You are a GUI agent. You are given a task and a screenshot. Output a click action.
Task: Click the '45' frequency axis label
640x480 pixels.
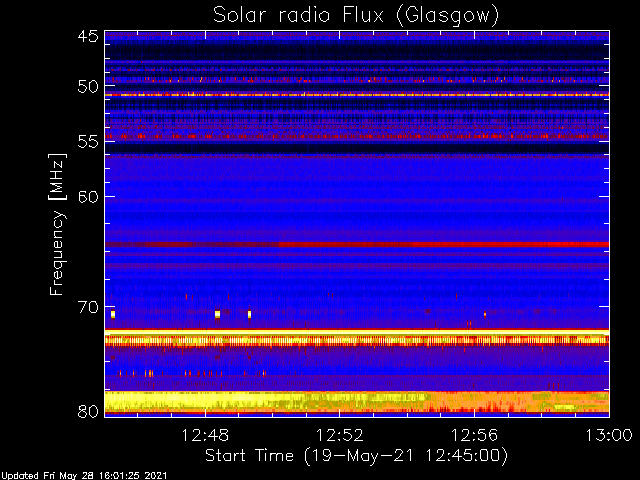point(88,37)
